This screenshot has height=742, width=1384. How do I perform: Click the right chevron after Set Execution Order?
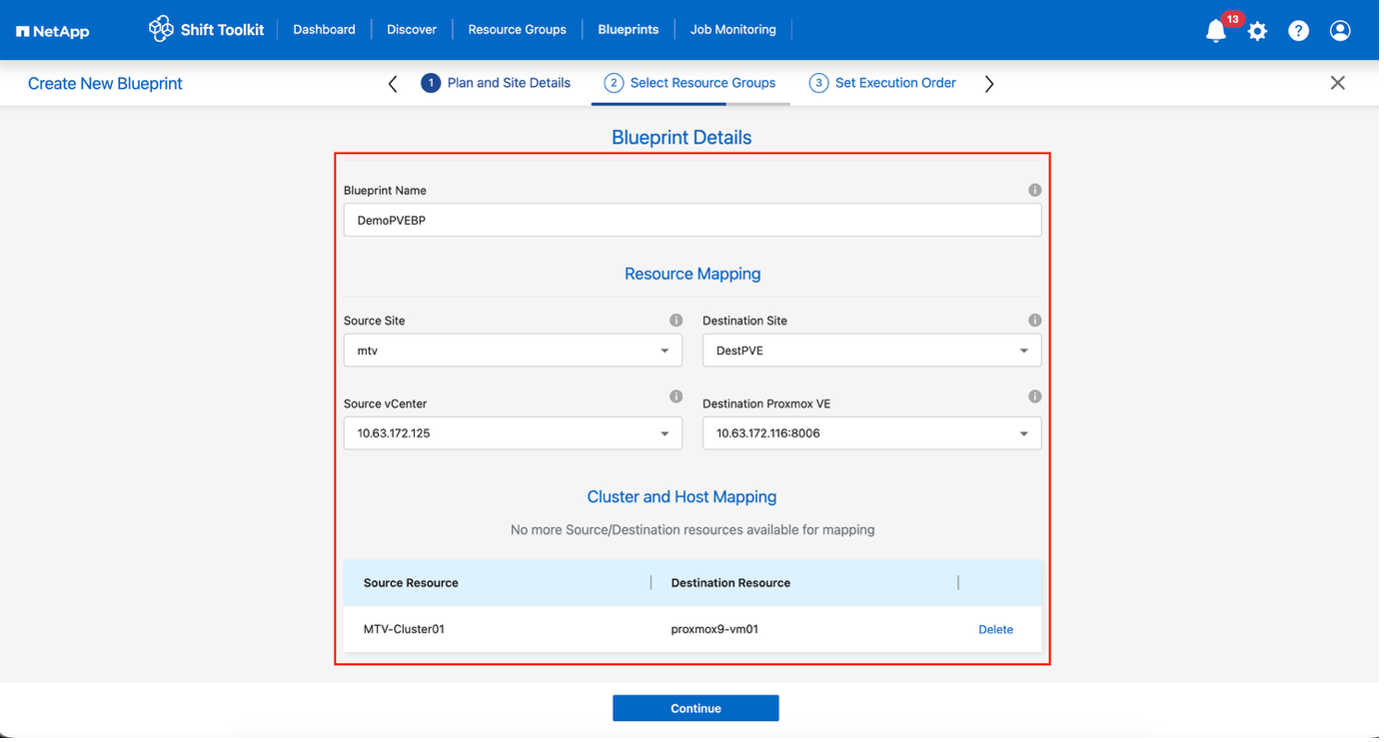(989, 84)
